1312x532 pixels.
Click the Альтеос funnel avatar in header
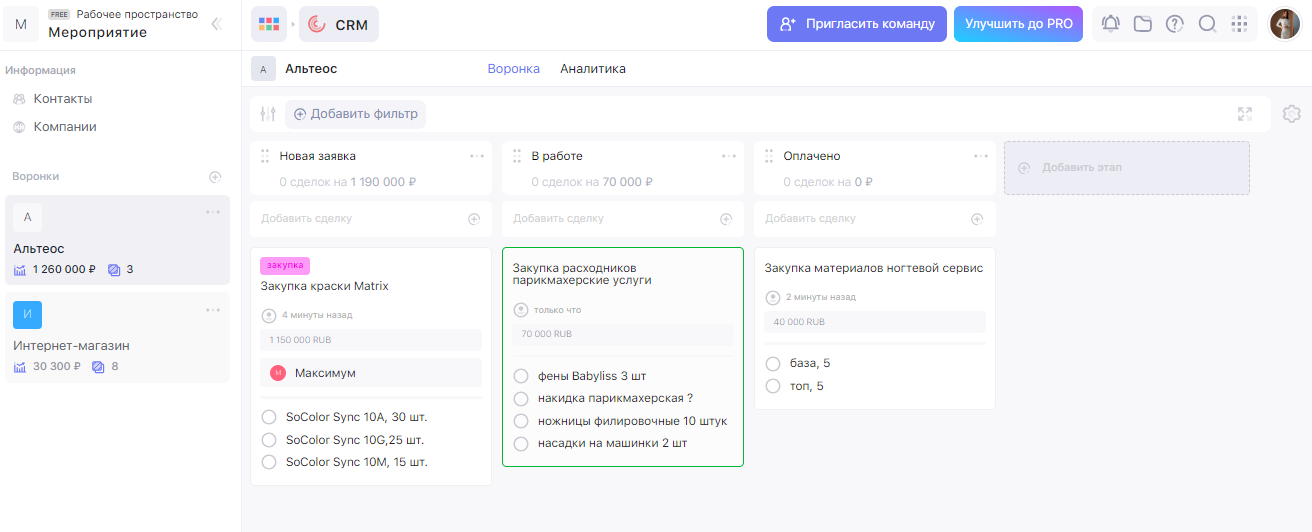point(264,69)
